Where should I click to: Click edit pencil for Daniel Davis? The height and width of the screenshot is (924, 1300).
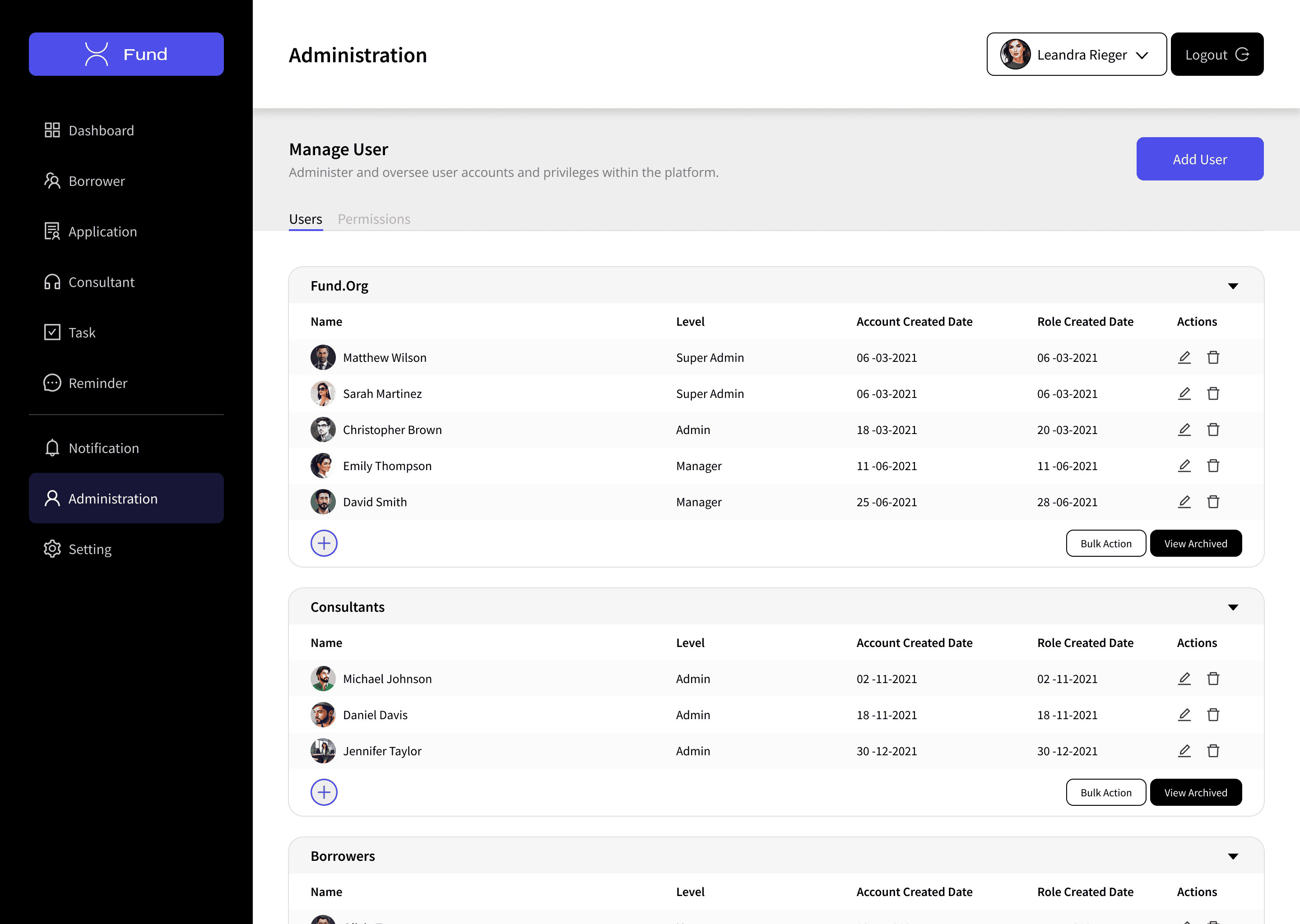point(1184,715)
